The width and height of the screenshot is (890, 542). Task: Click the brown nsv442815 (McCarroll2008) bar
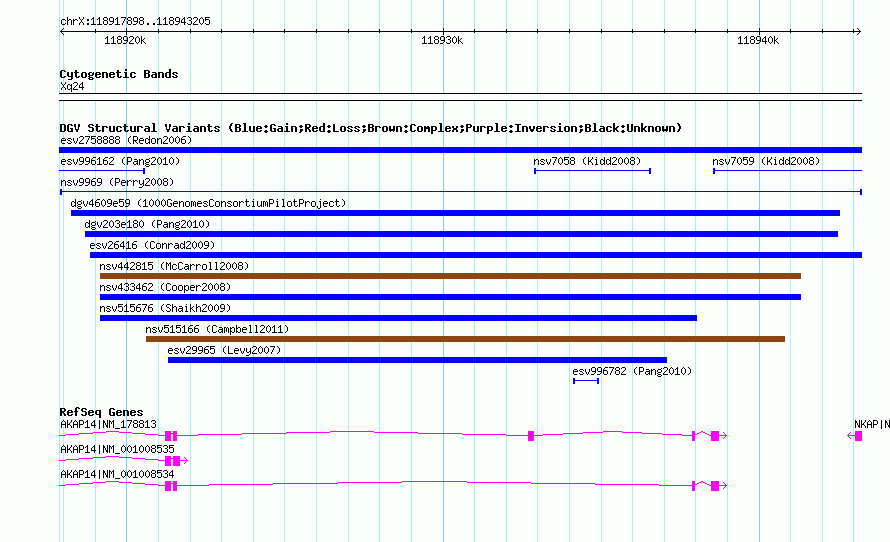(x=450, y=276)
